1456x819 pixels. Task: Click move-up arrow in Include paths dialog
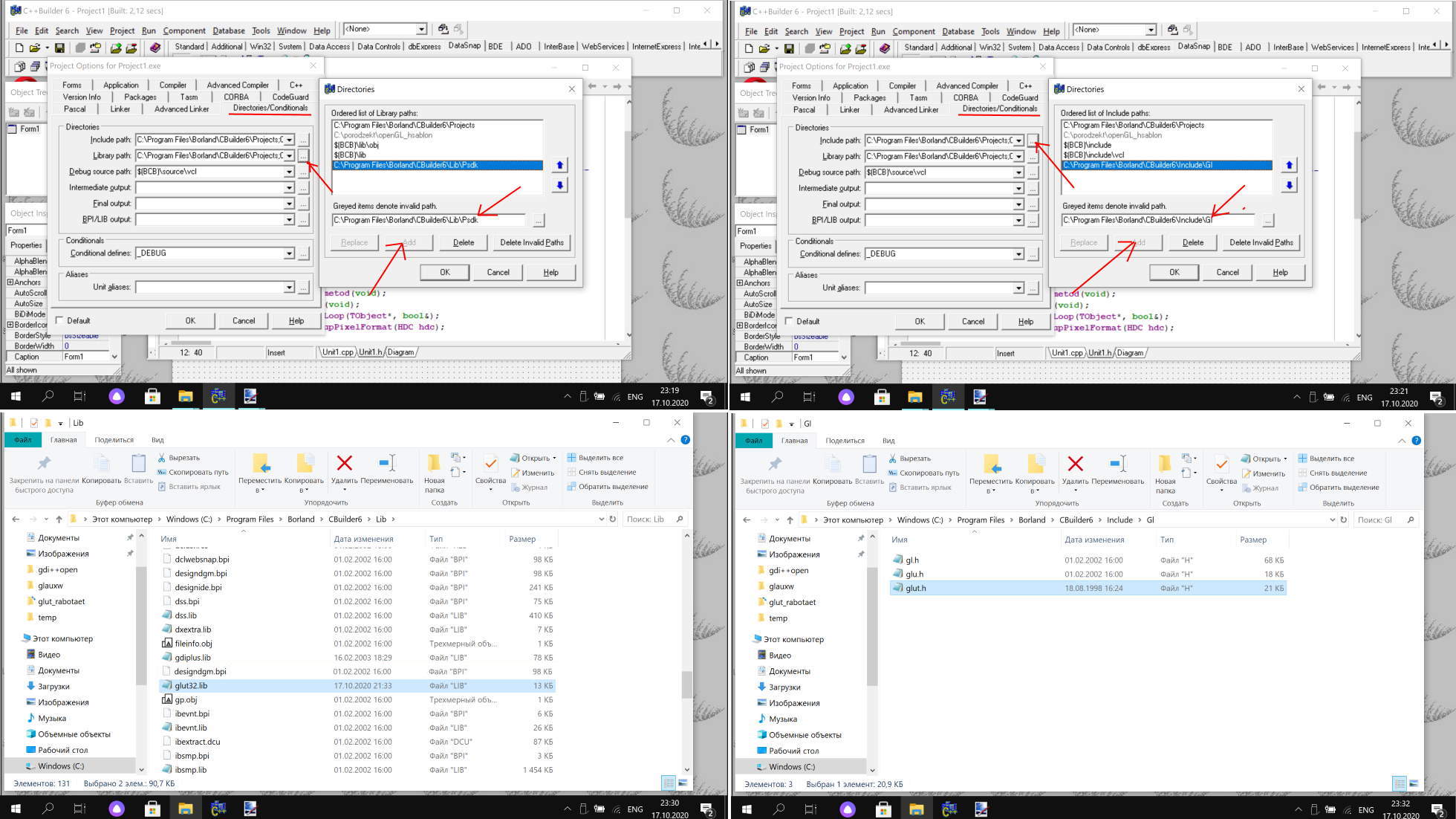[x=1290, y=165]
